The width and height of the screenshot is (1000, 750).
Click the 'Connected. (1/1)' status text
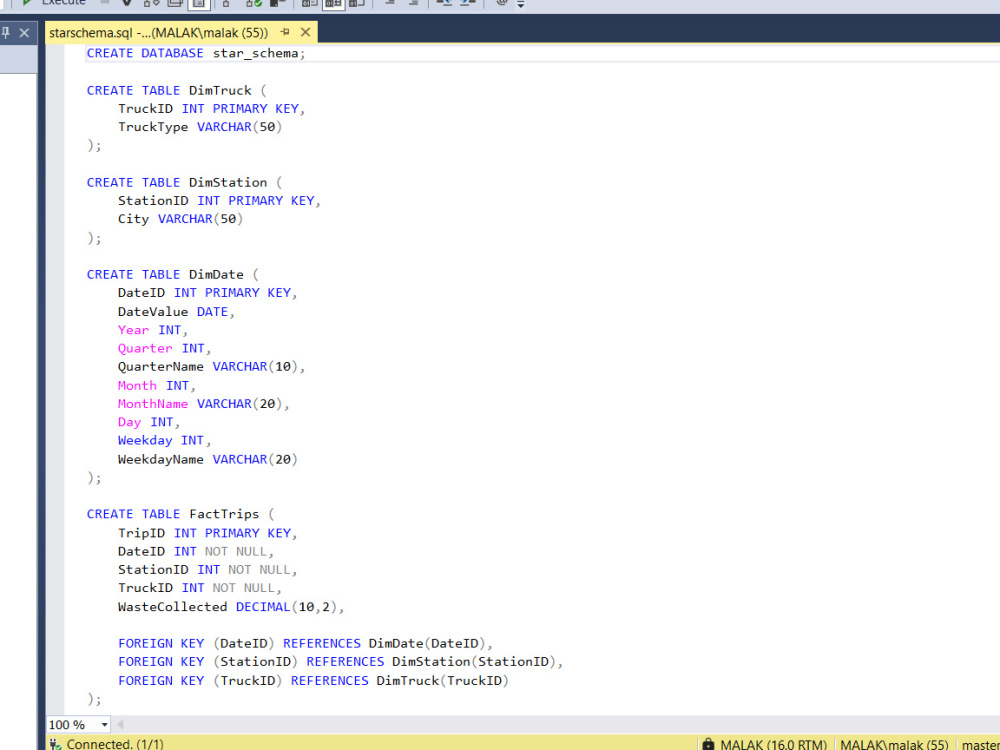[x=115, y=744]
